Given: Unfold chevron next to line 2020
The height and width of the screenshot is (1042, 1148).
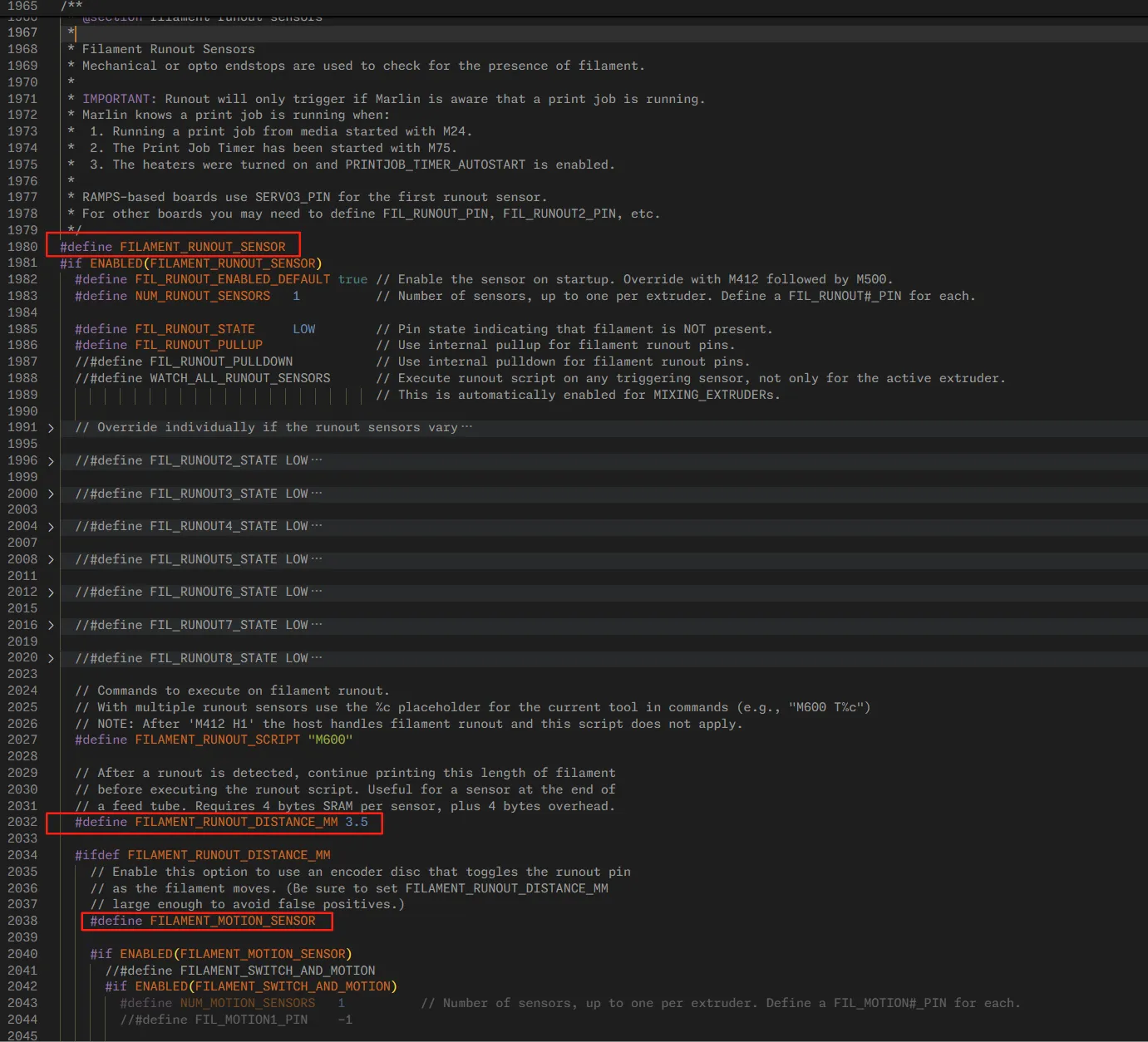Looking at the screenshot, I should click(51, 659).
